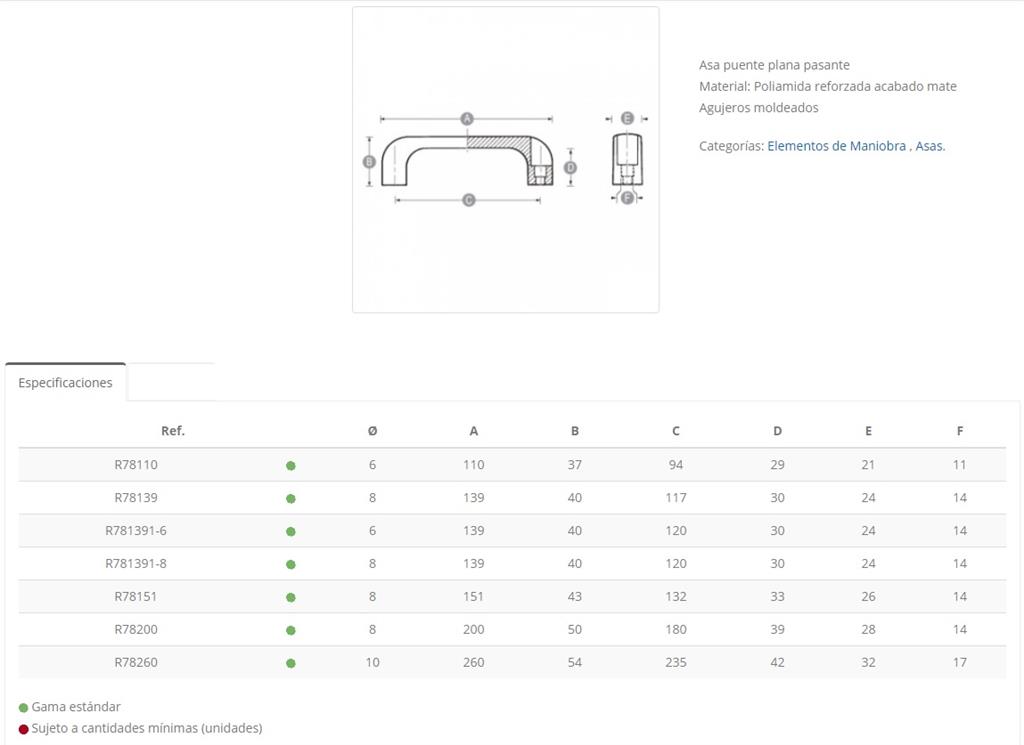
Task: Click the green dot in R78200 row
Action: [x=291, y=630]
